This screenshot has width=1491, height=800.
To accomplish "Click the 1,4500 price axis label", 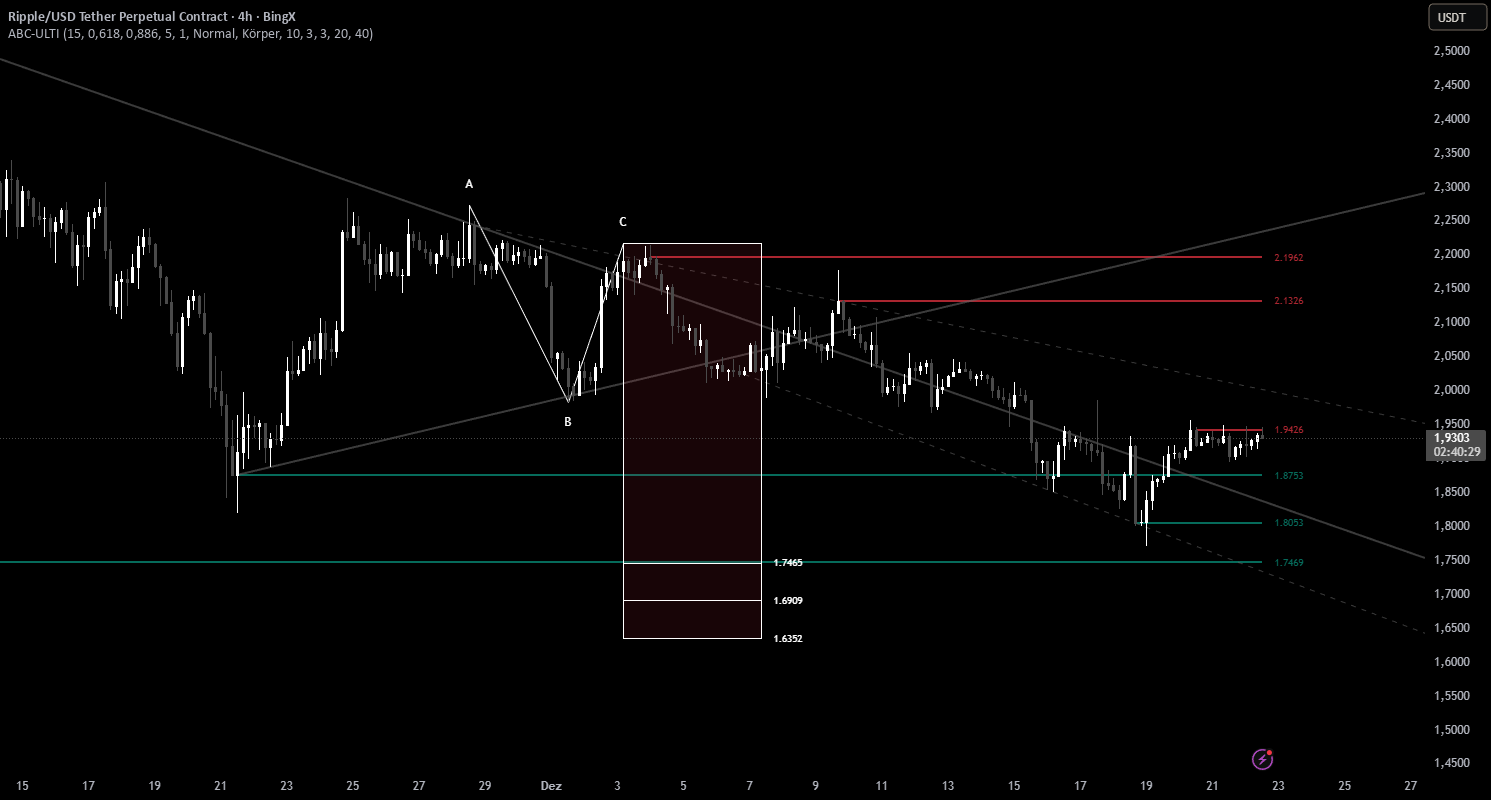I will coord(1451,764).
